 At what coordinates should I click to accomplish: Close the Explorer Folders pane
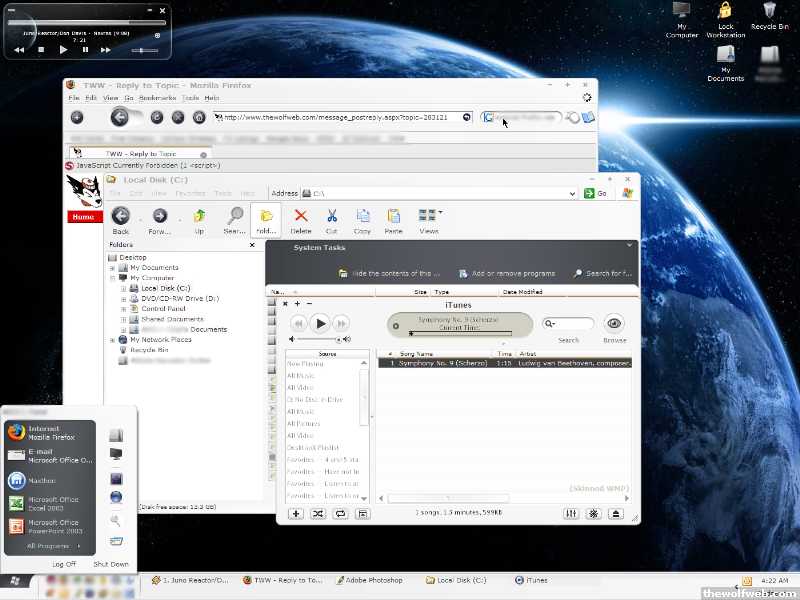[x=252, y=245]
